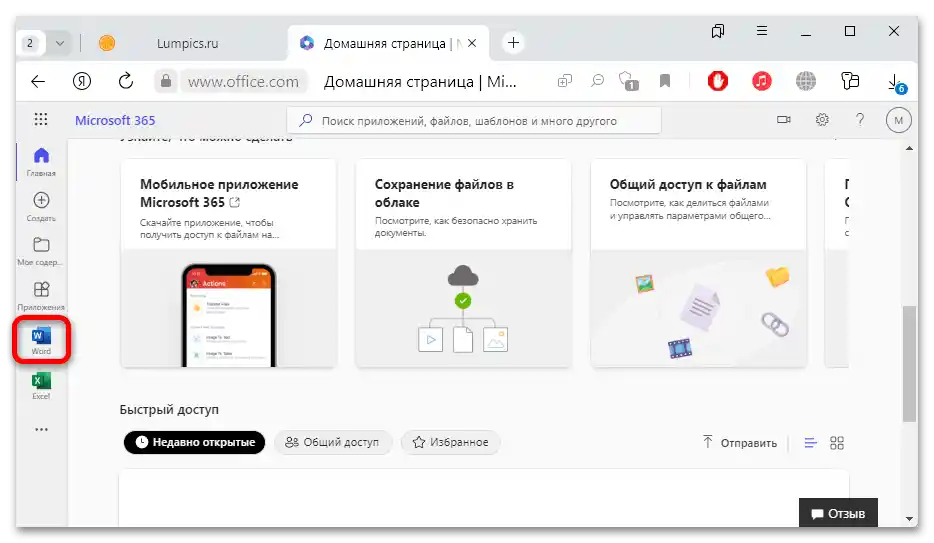The width and height of the screenshot is (934, 543).
Task: Switch to grid view in Быстрый доступ
Action: point(837,442)
